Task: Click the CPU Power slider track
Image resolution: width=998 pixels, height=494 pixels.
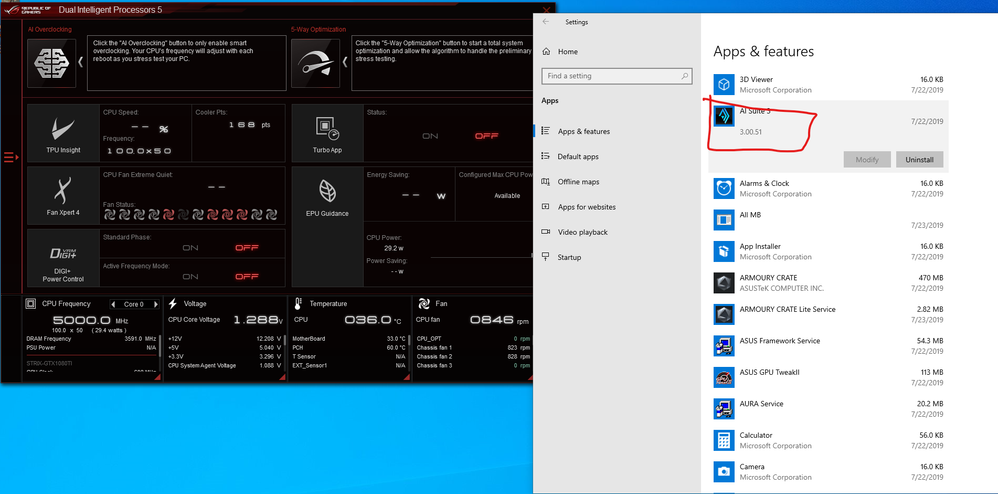Action: [x=481, y=257]
